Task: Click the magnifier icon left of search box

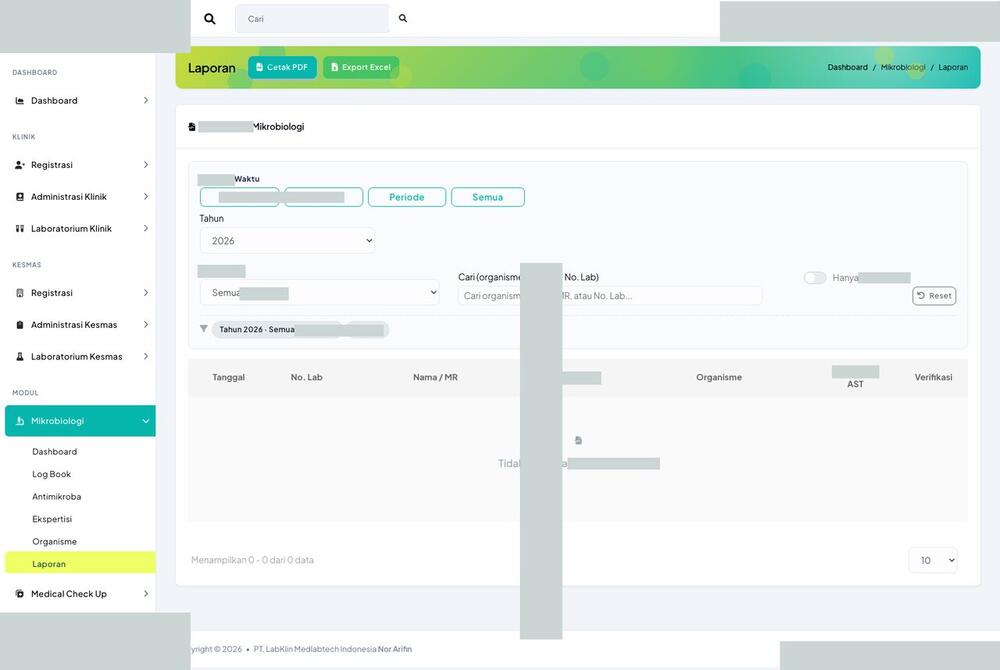Action: [x=209, y=19]
